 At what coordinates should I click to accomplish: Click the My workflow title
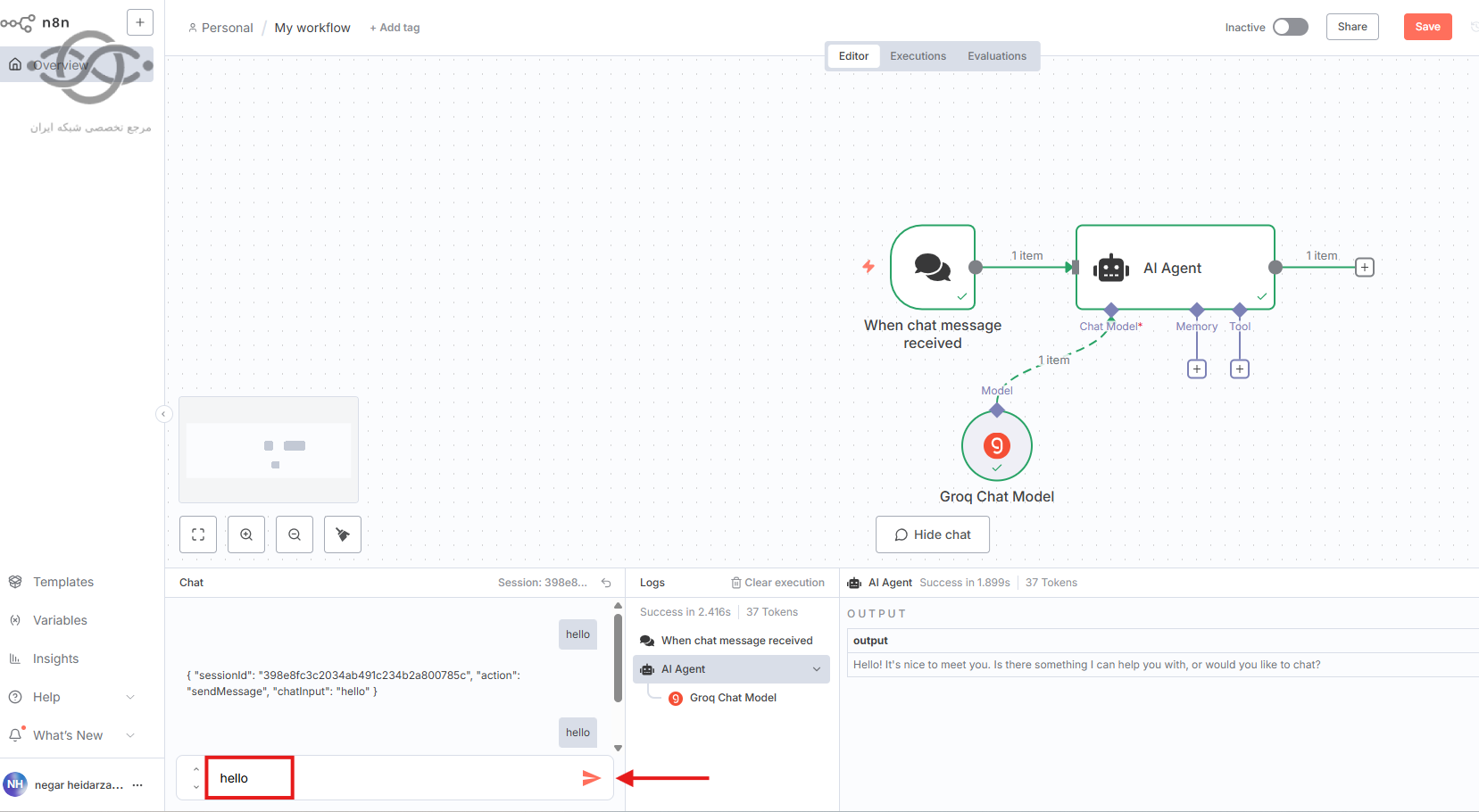312,28
